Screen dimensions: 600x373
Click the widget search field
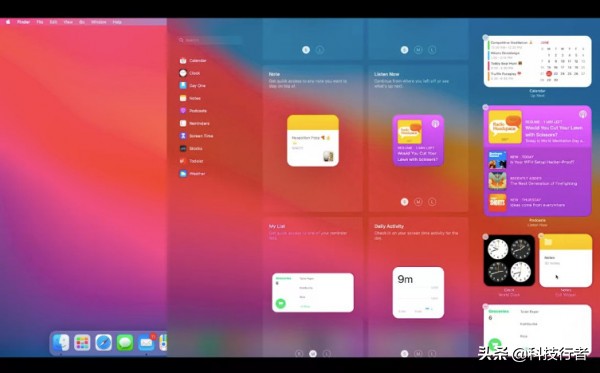pyautogui.click(x=210, y=40)
